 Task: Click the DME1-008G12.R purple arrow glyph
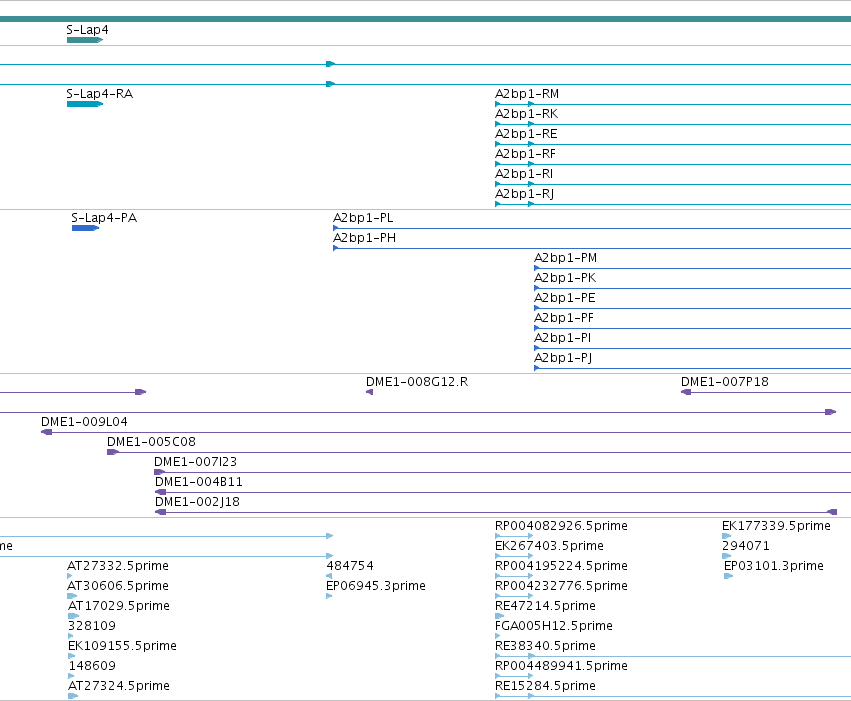click(370, 392)
